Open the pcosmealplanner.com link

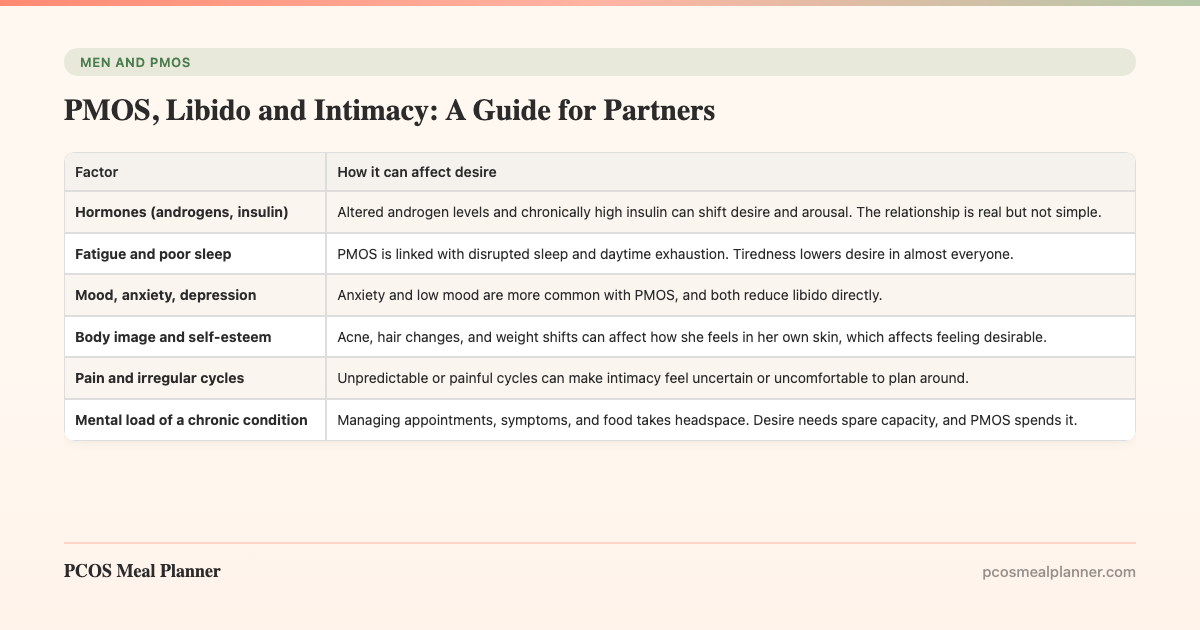coord(1059,572)
